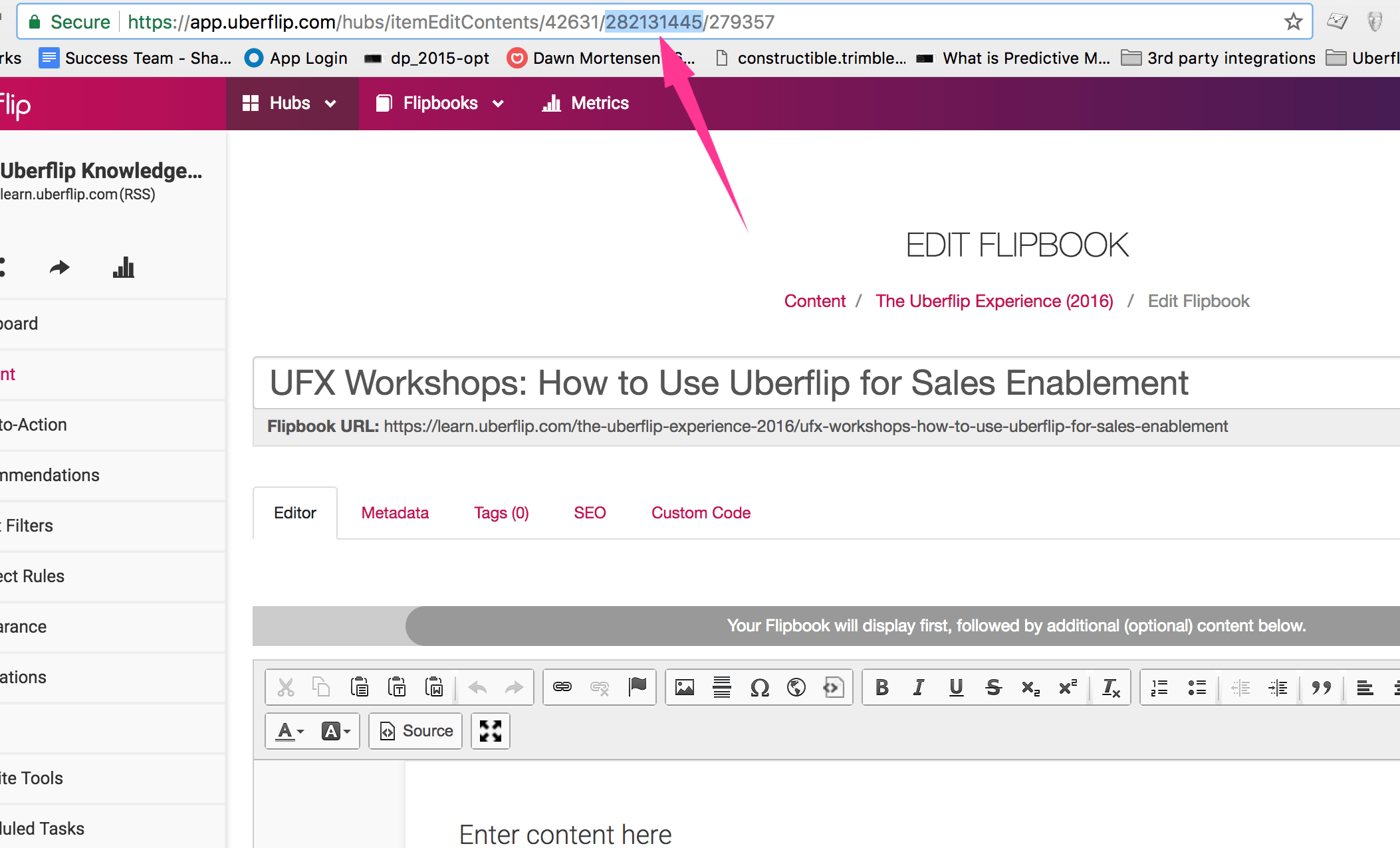
Task: Insert horizontal line icon
Action: 722,687
